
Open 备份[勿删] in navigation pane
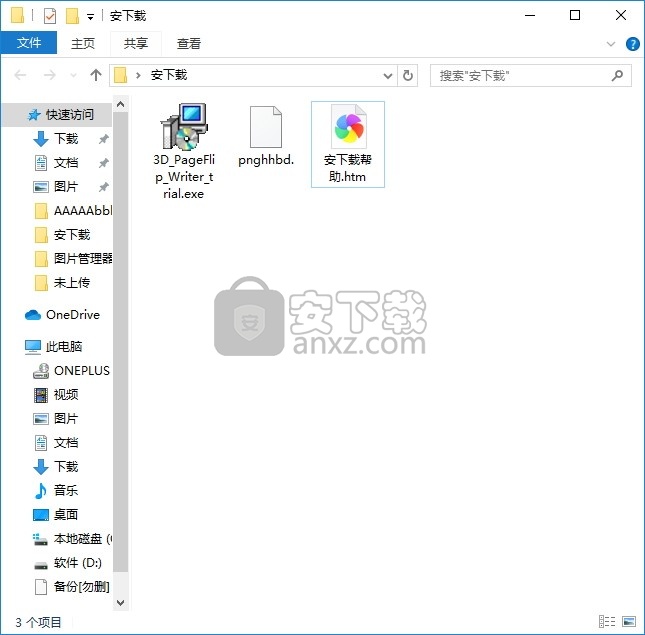(x=72, y=586)
